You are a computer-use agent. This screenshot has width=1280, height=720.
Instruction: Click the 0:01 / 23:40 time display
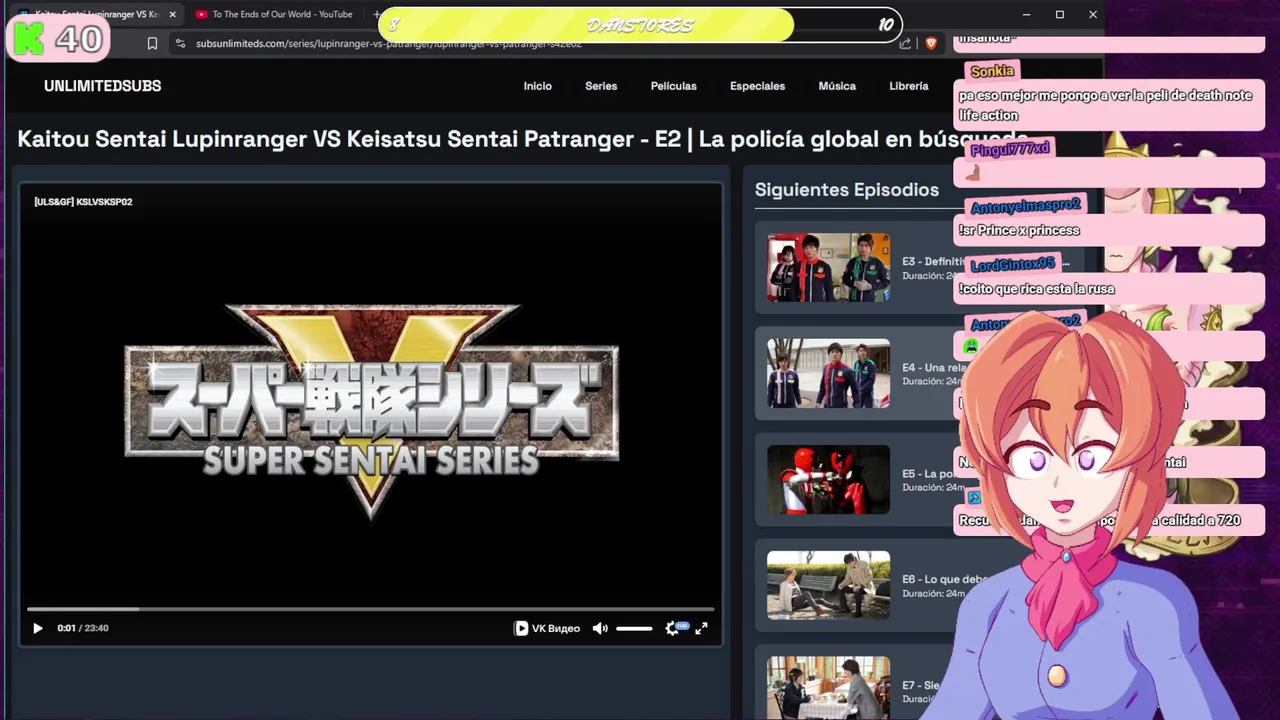coord(83,628)
